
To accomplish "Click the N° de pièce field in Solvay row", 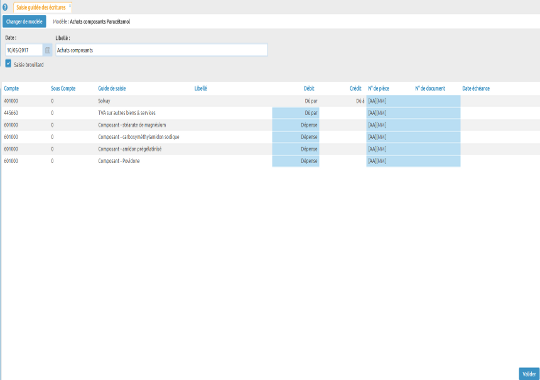I will [x=390, y=101].
